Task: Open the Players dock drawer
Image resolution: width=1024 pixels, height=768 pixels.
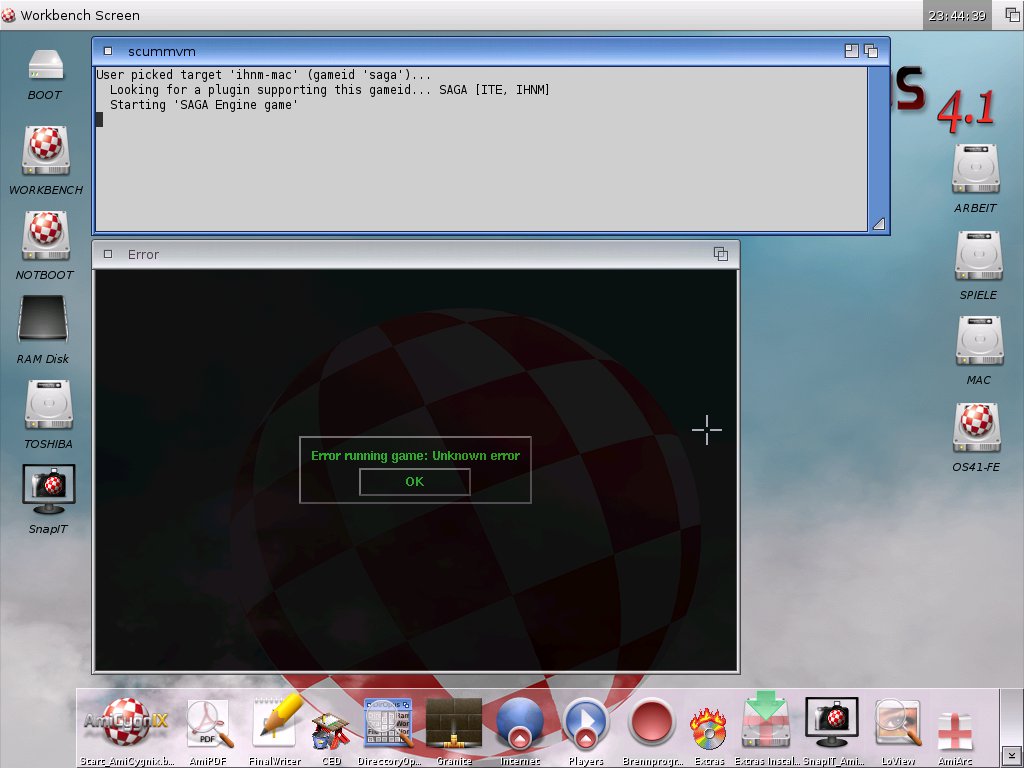Action: click(x=586, y=724)
